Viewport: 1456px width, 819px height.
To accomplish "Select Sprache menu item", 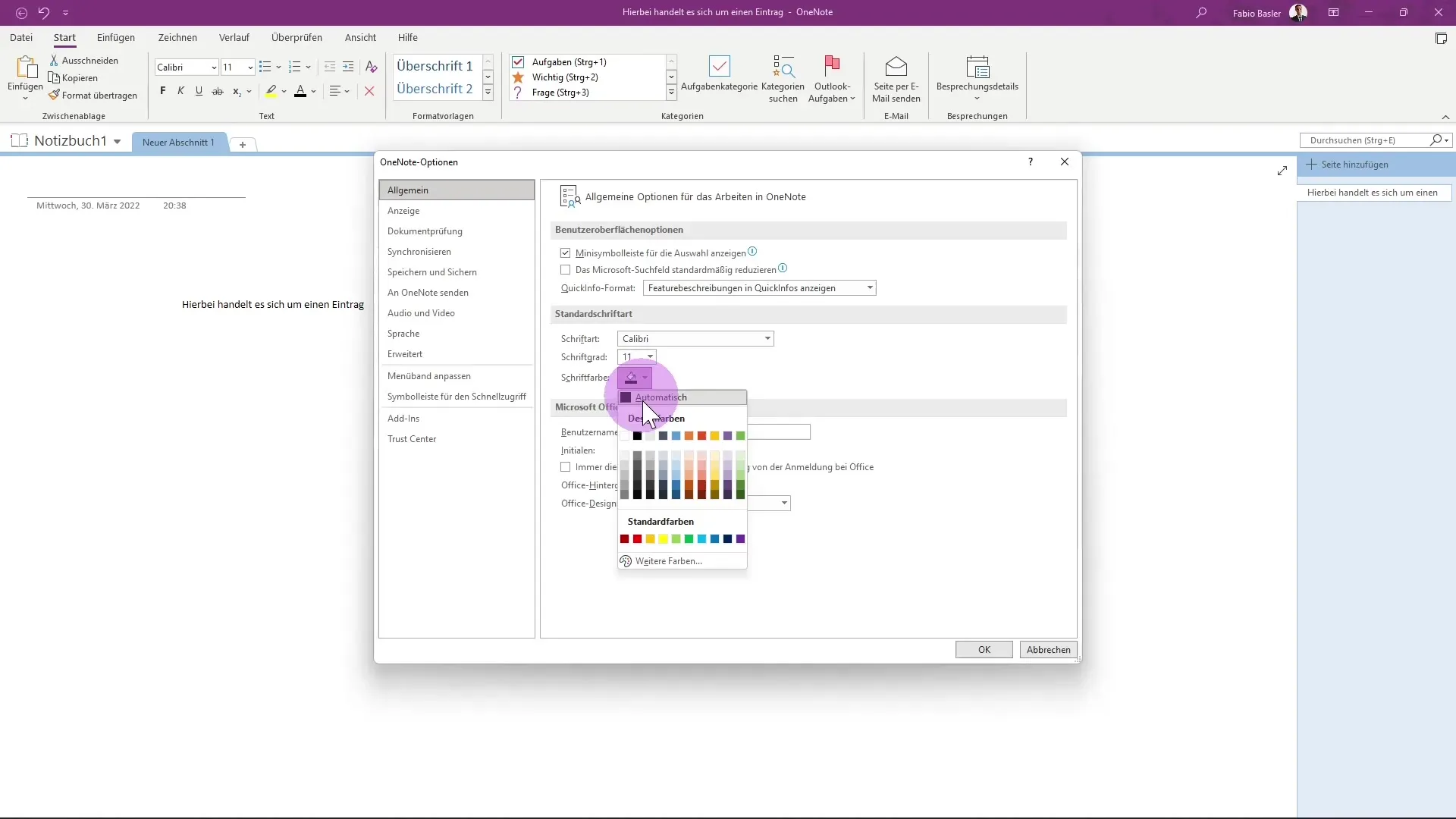I will [x=403, y=333].
